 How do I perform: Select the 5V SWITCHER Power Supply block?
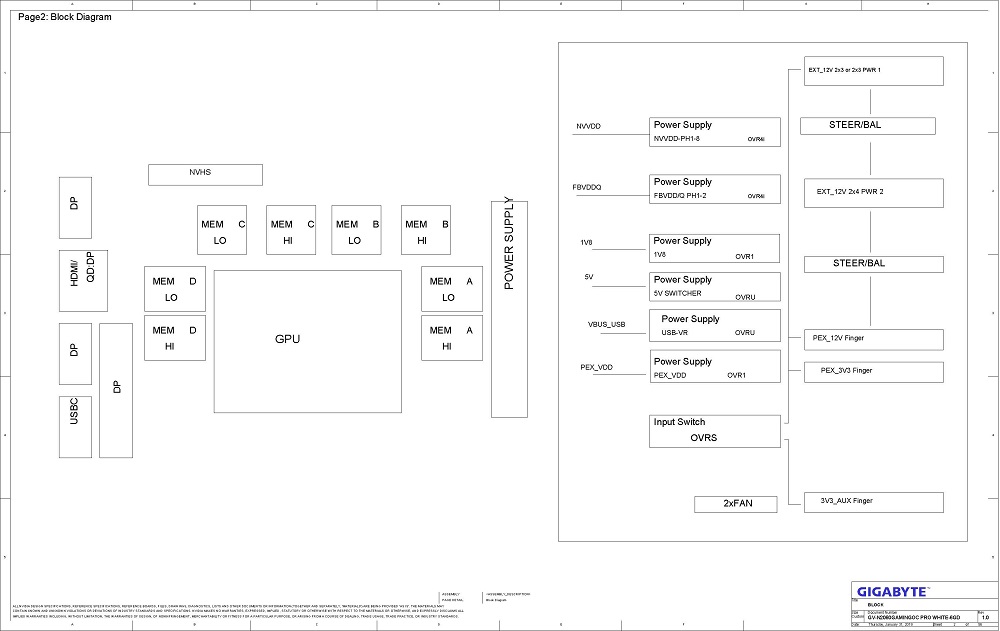[x=714, y=287]
